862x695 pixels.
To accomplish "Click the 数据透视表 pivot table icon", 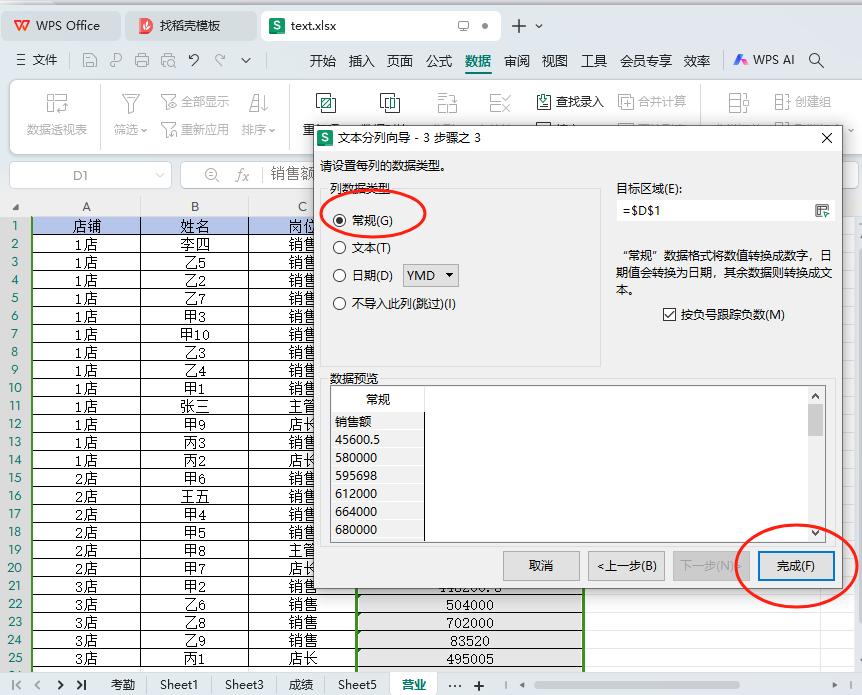I will pyautogui.click(x=57, y=103).
